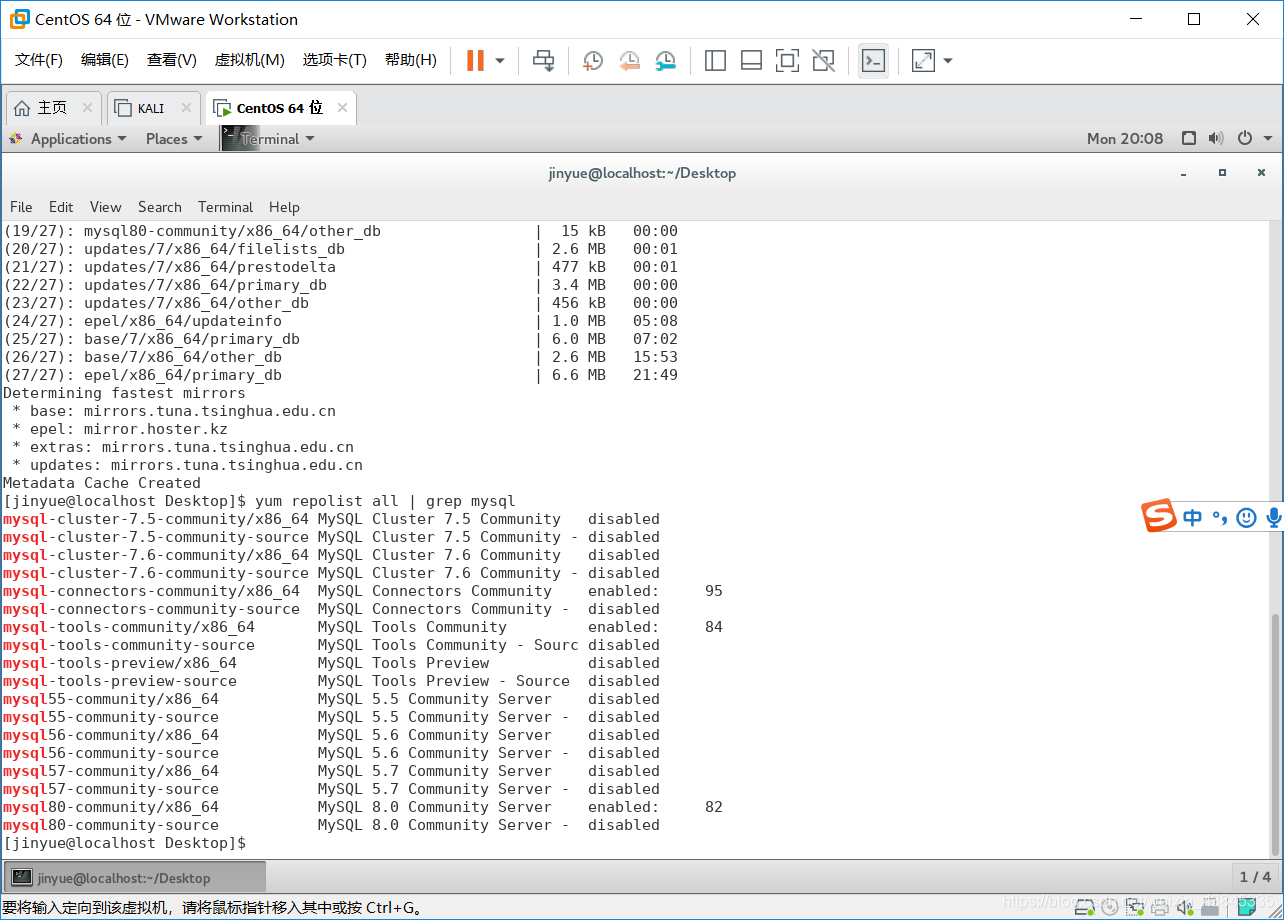Viewport: 1284px width, 920px height.
Task: Open the GNOME Applications menu
Action: pos(68,139)
